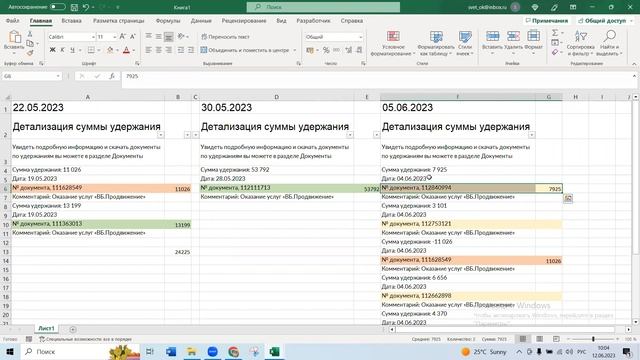Switch to the Формулы tab

168,20
